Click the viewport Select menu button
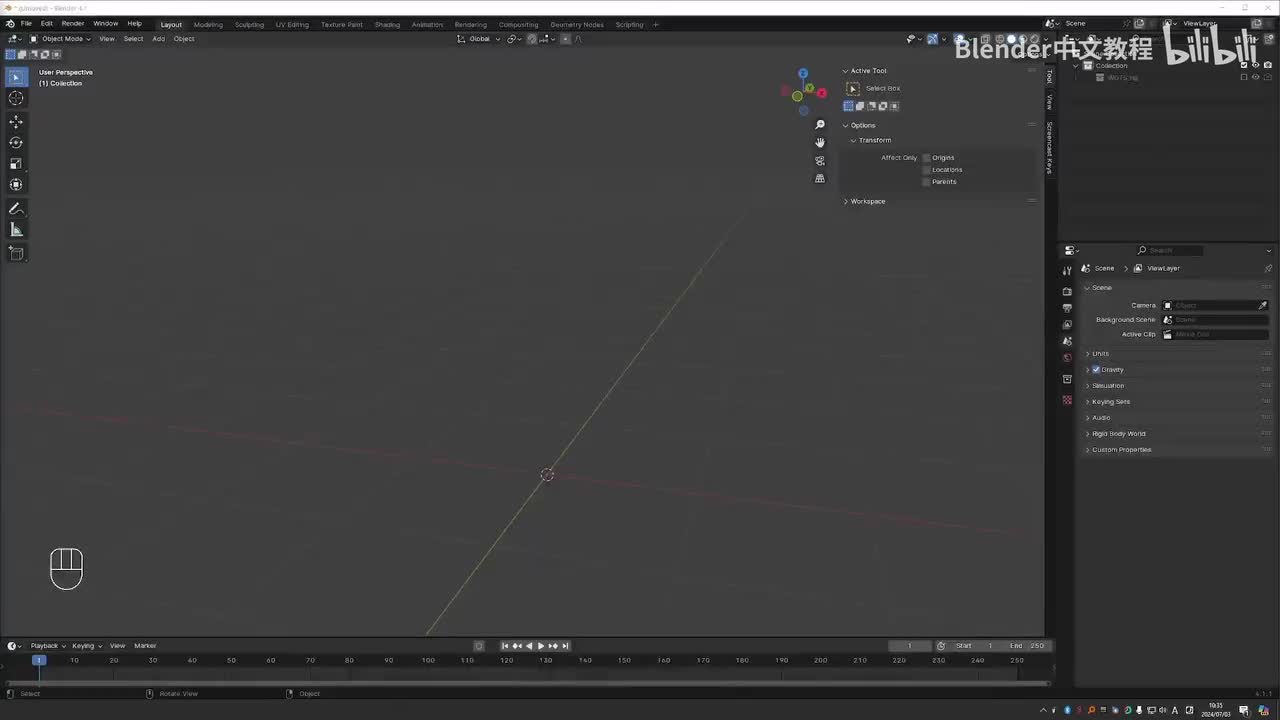The width and height of the screenshot is (1280, 720). click(x=133, y=39)
